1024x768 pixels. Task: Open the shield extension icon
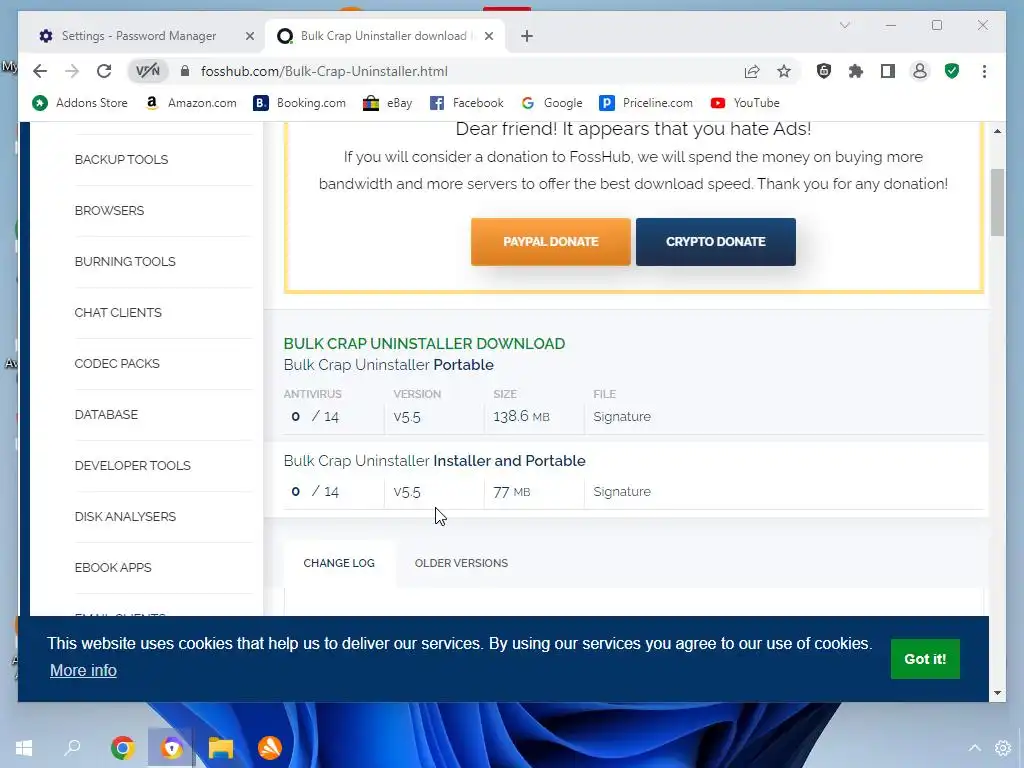click(824, 71)
